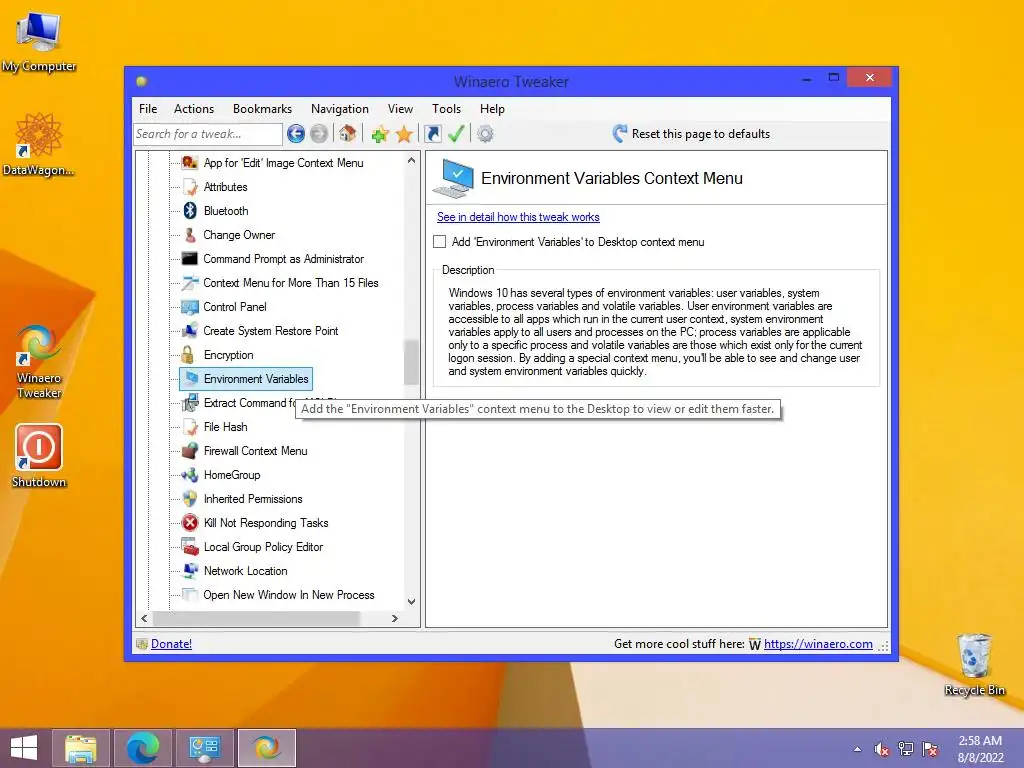The width and height of the screenshot is (1024, 768).
Task: Click the Bluetooth icon in the tree
Action: tap(190, 210)
